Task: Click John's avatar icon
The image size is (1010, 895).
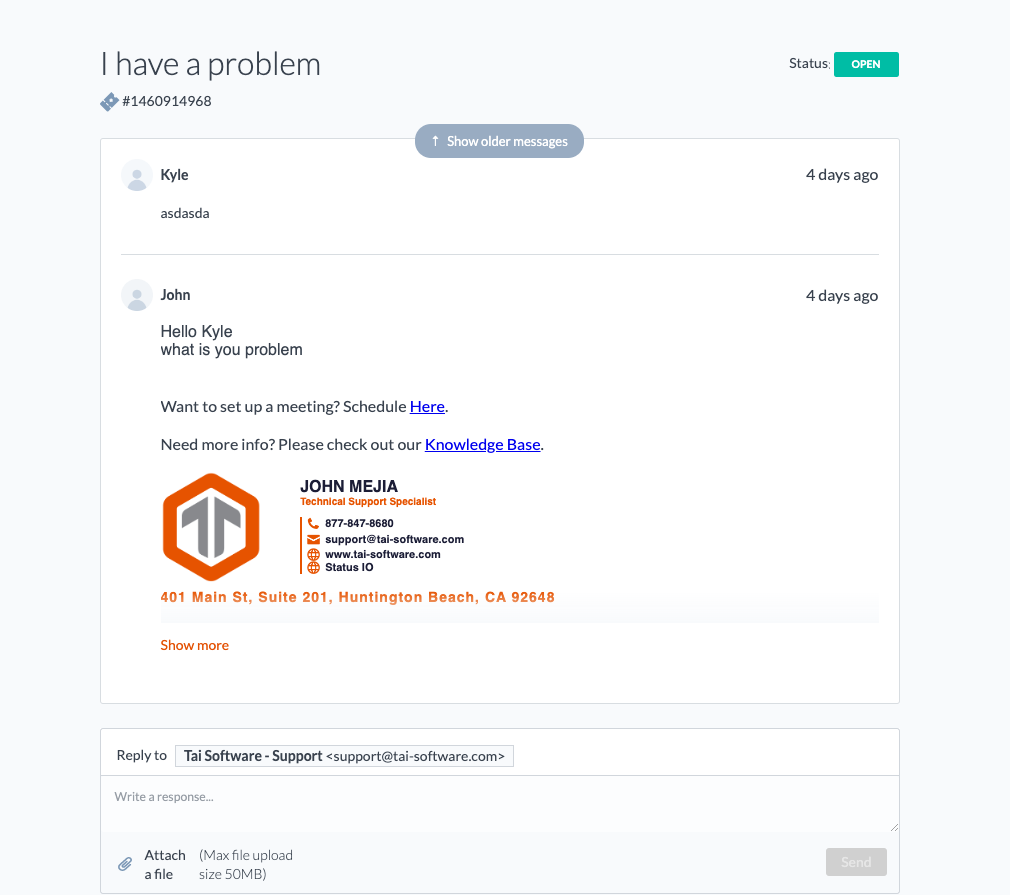Action: (137, 296)
